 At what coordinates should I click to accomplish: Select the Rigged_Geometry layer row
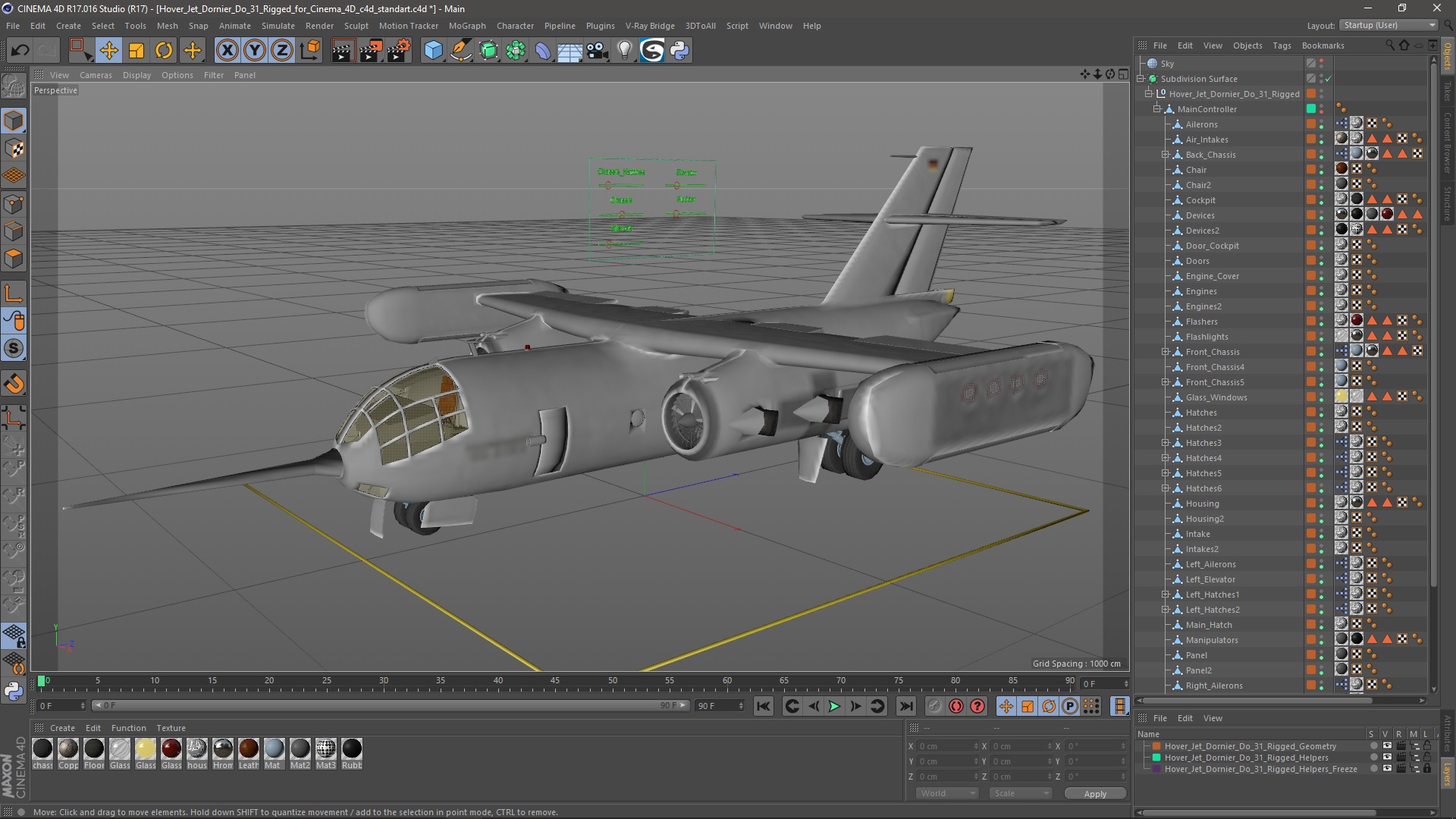(x=1250, y=746)
